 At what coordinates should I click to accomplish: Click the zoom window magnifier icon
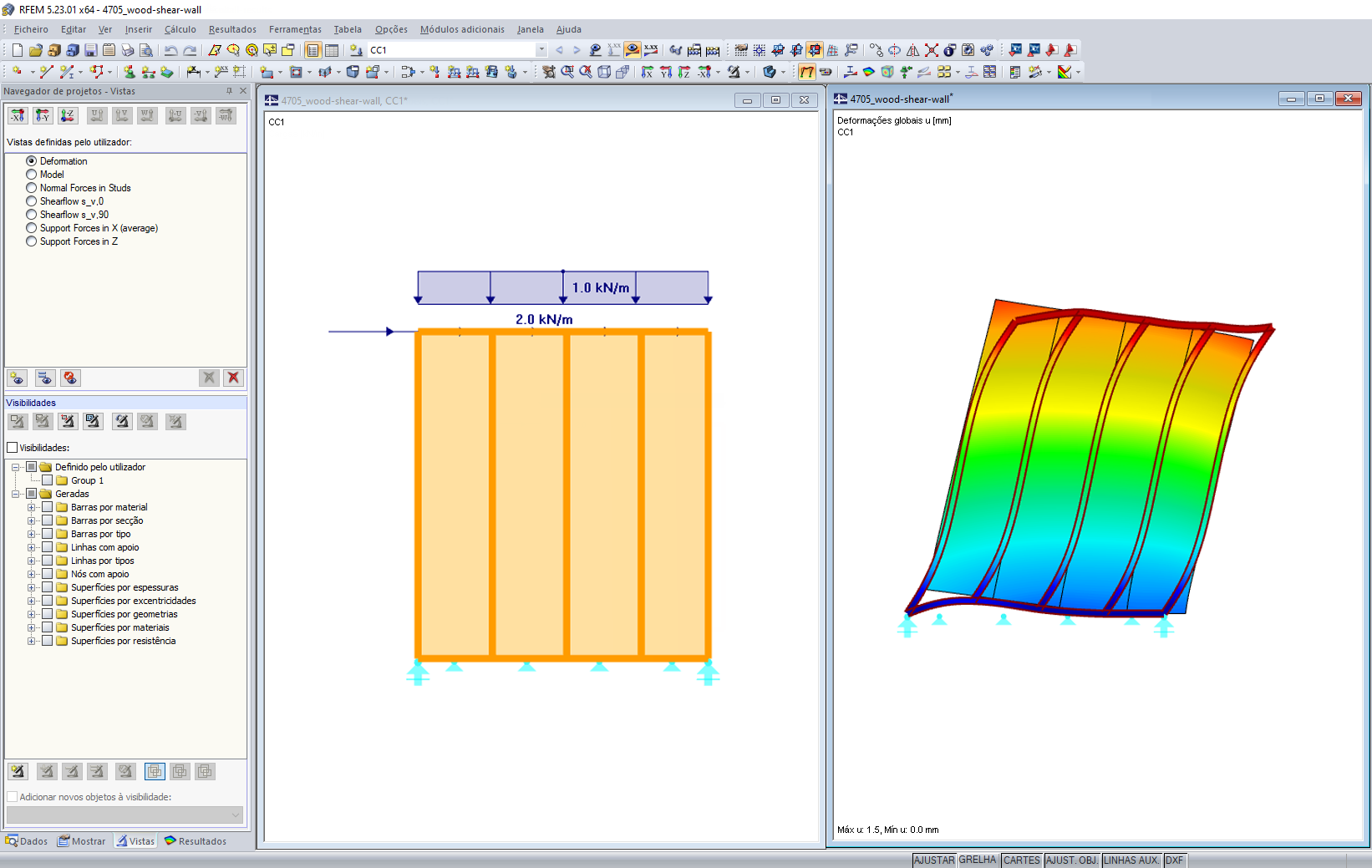pos(567,72)
